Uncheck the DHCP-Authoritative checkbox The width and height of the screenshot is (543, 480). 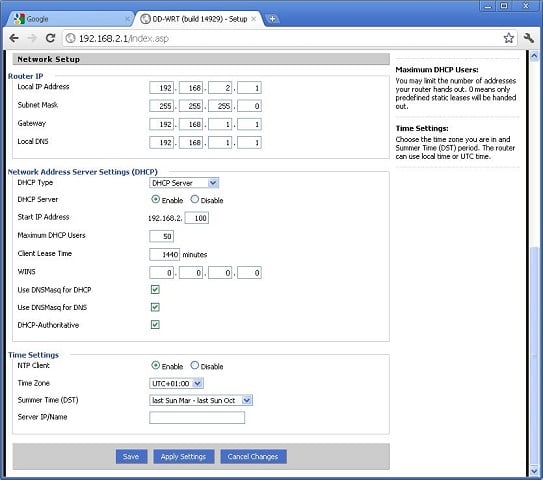coord(155,325)
